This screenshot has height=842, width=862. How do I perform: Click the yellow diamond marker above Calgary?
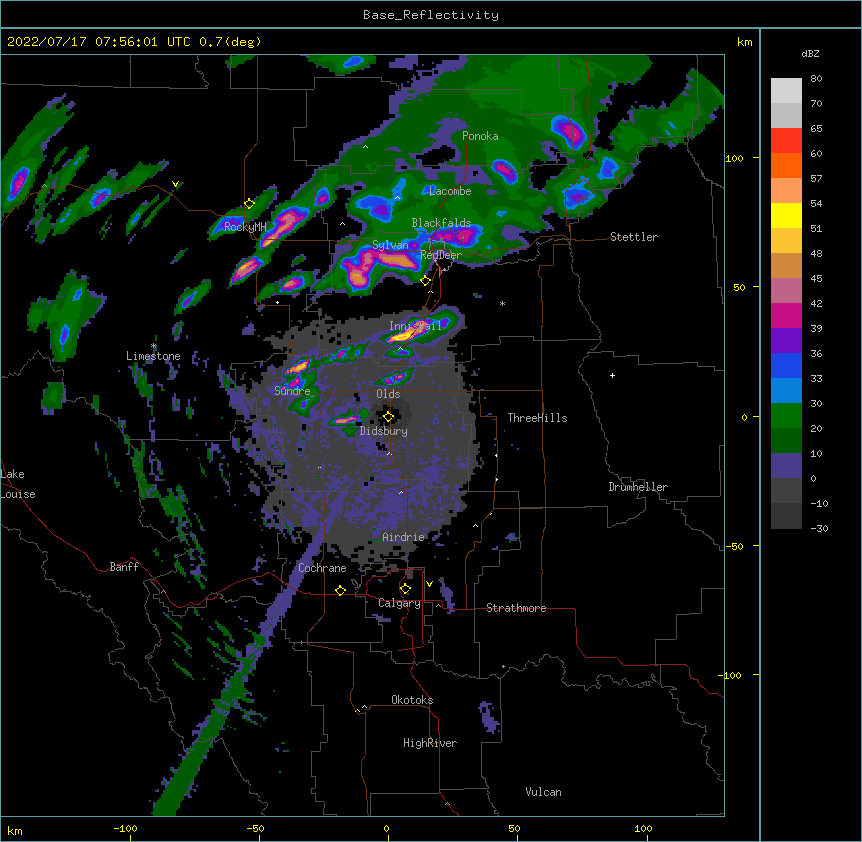tap(405, 589)
